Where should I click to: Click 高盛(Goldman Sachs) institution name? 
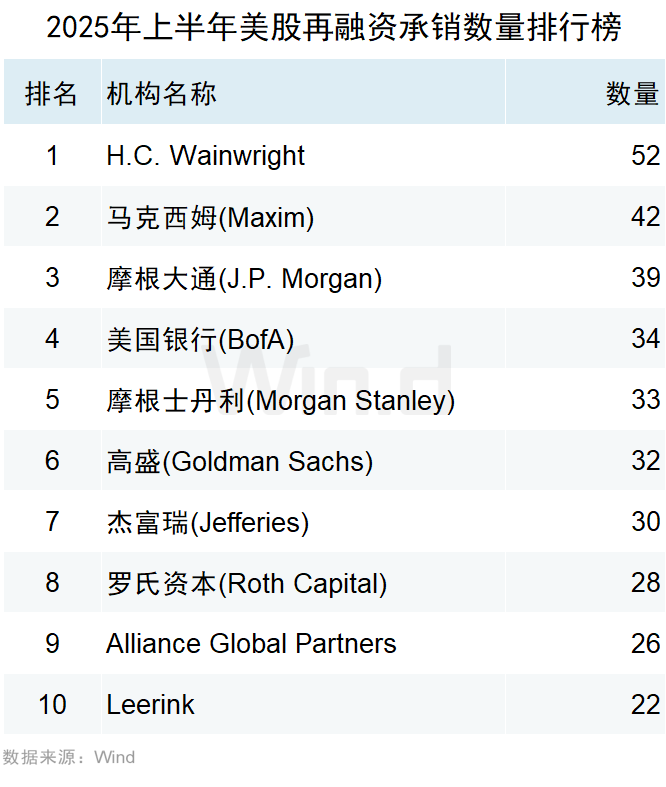(239, 461)
